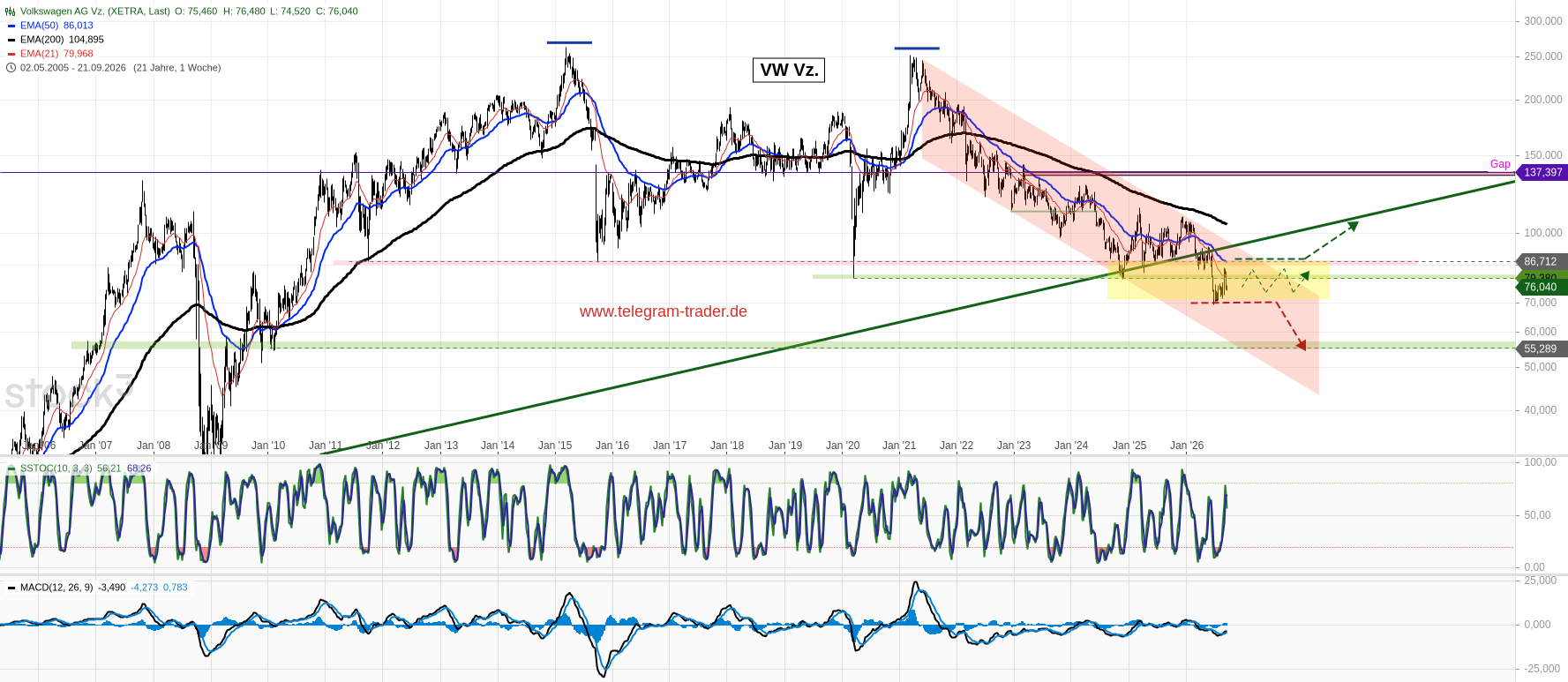Select the 86,712 price level tag
Screen dimensions: 1568x682
click(1542, 261)
